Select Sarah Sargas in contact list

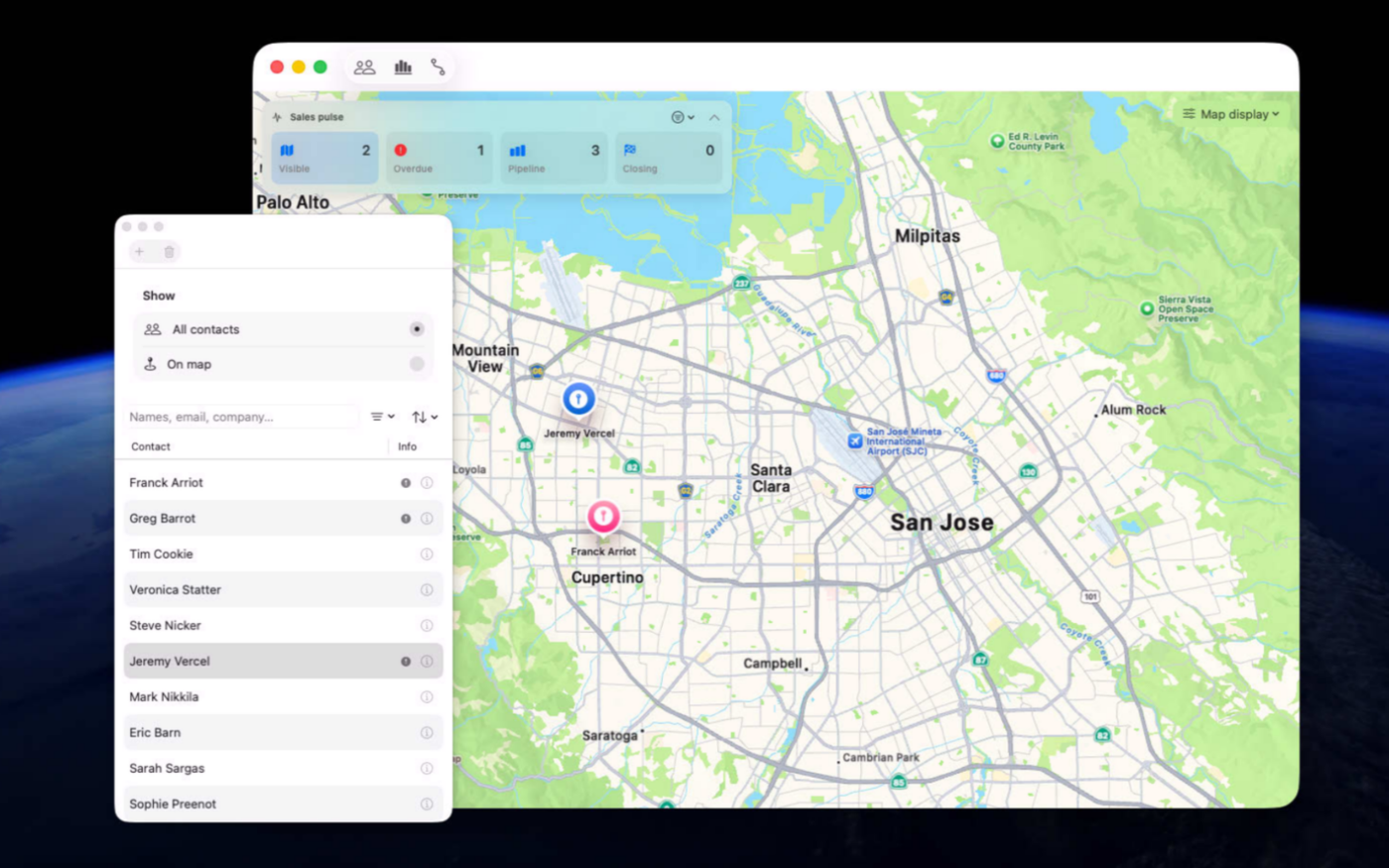(284, 768)
